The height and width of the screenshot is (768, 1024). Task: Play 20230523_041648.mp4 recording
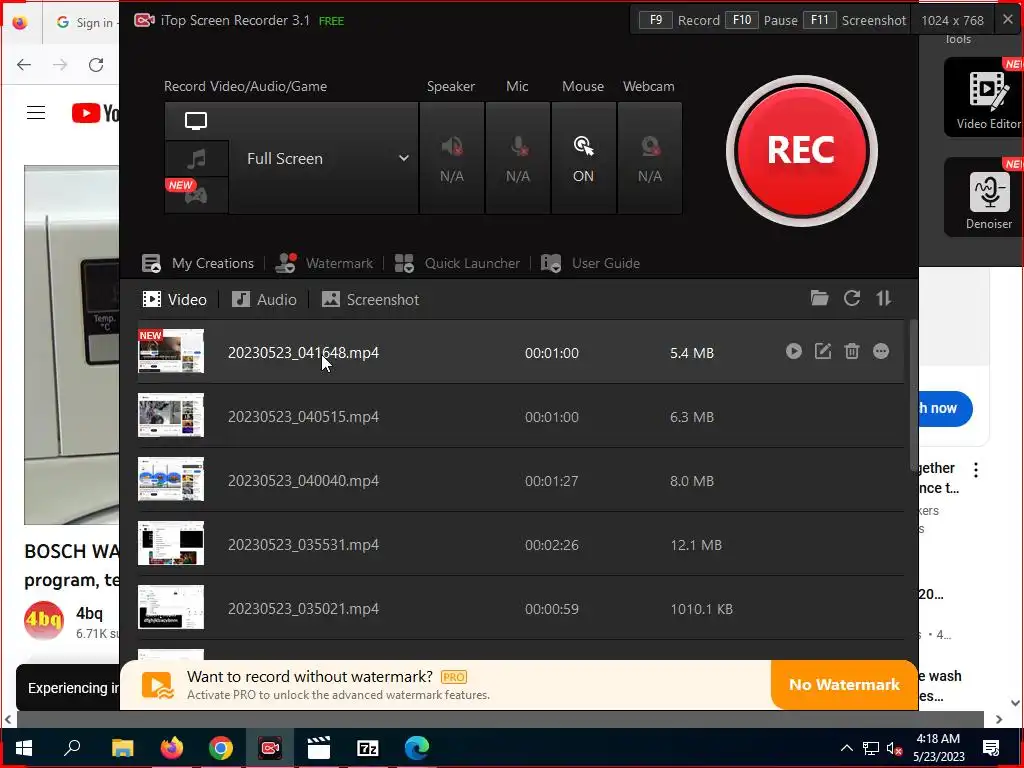pyautogui.click(x=794, y=351)
